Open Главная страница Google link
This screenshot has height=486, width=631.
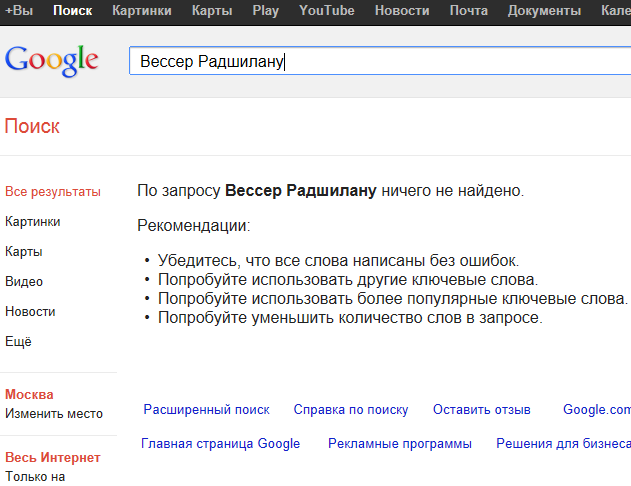(x=221, y=443)
